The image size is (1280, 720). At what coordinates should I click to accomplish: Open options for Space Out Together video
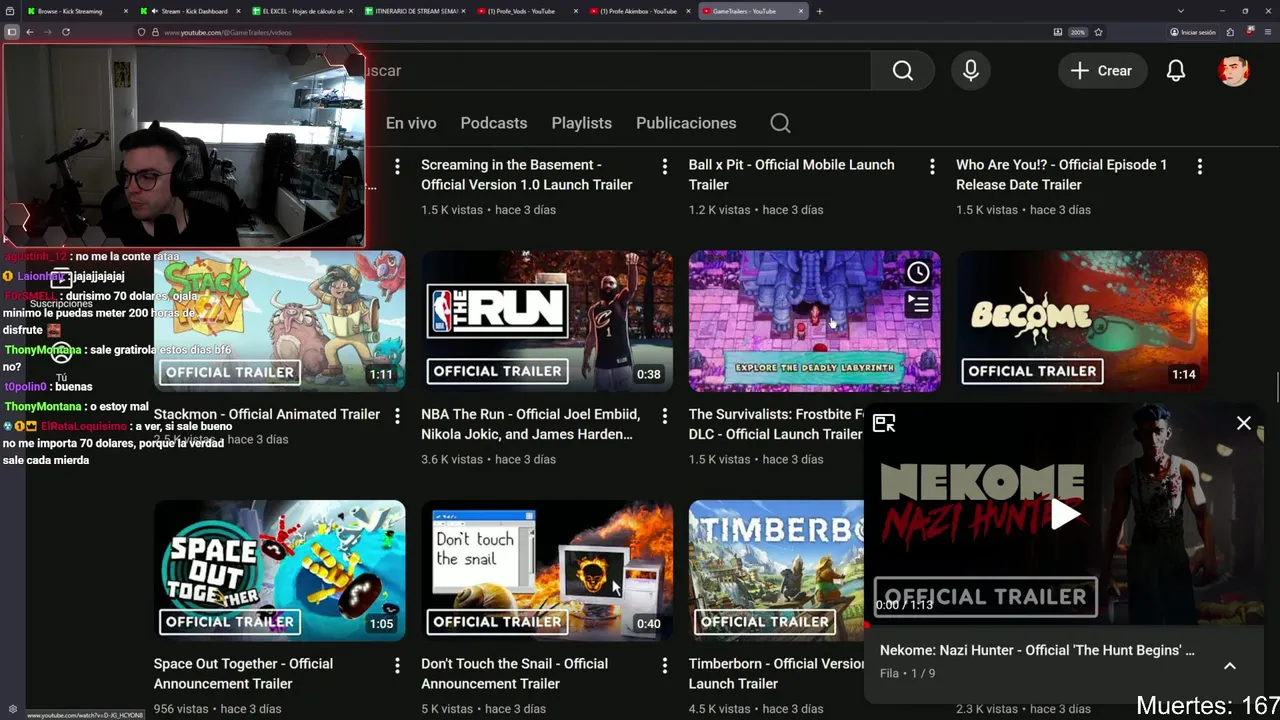[x=397, y=665]
